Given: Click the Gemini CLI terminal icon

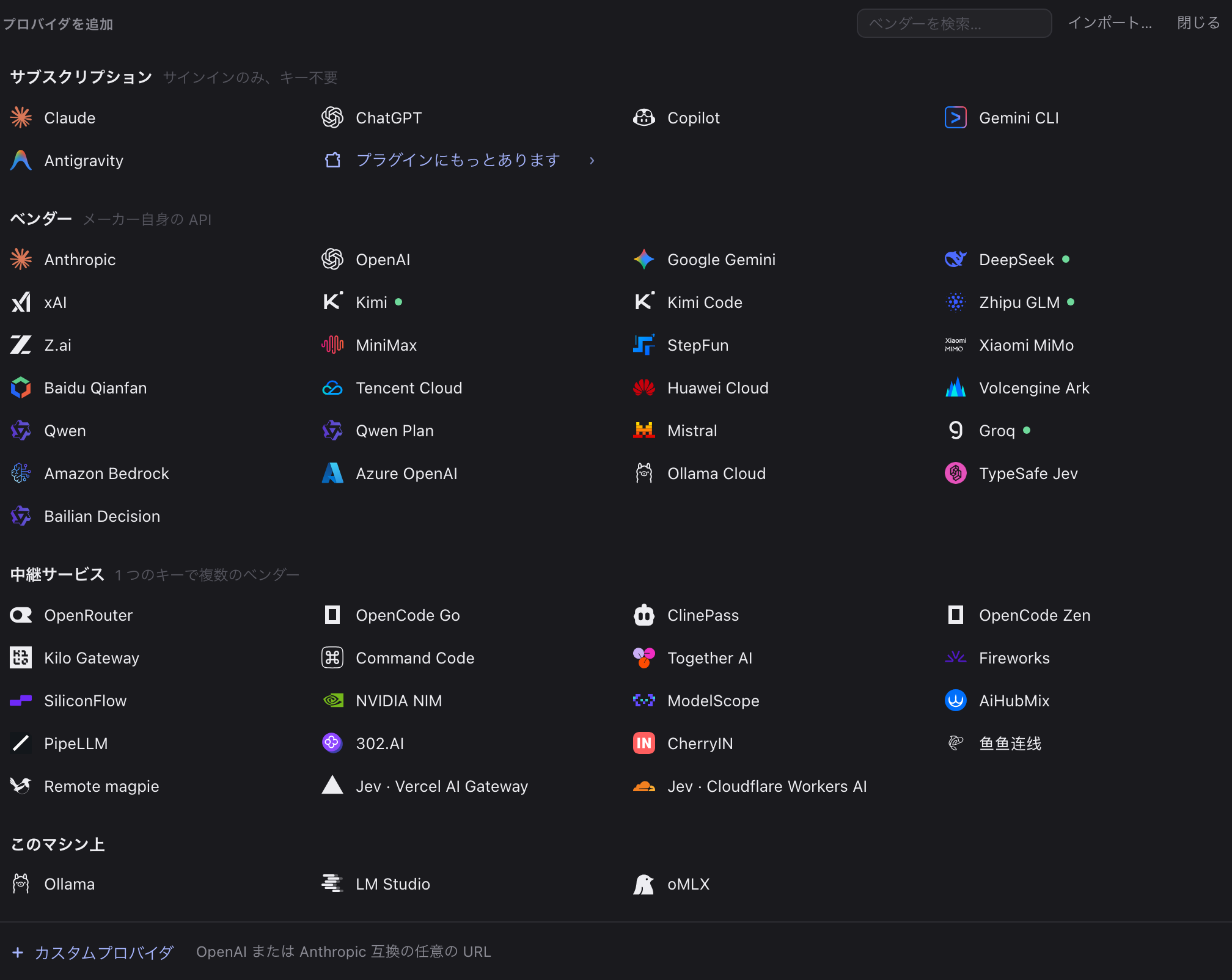Looking at the screenshot, I should 956,117.
